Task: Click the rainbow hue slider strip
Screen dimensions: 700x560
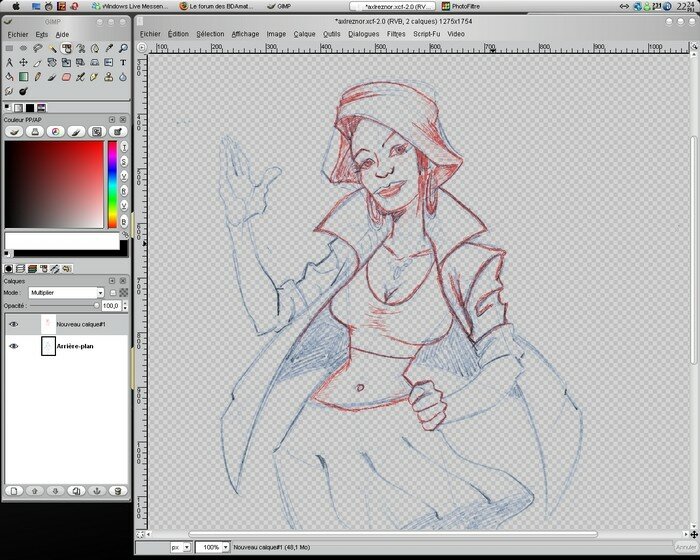Action: coord(112,184)
